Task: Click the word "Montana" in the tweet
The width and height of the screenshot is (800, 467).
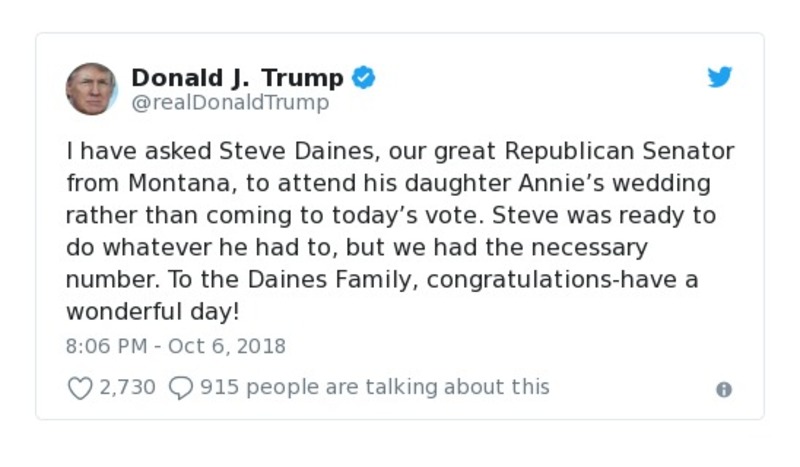Action: pyautogui.click(x=182, y=183)
